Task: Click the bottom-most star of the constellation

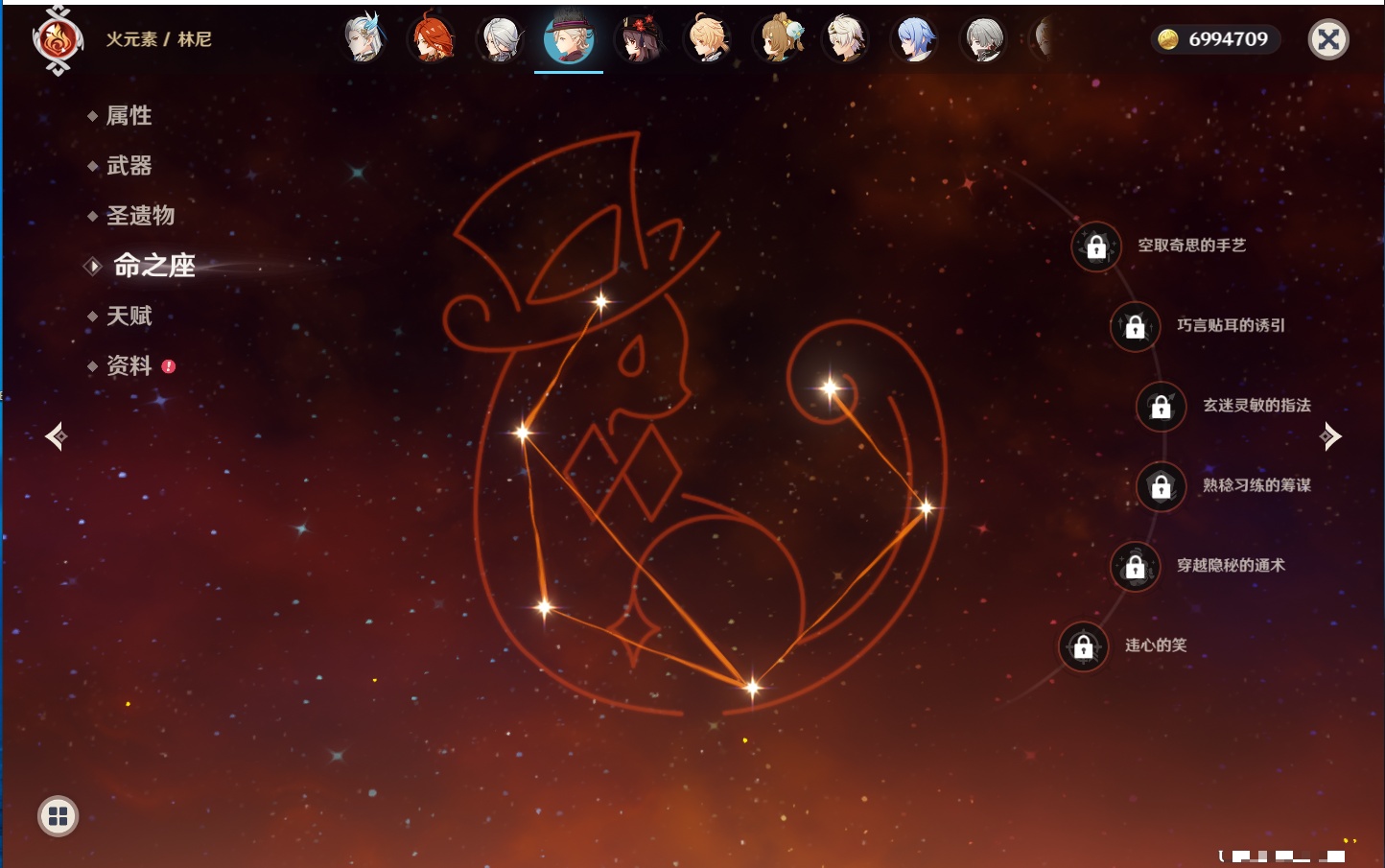Action: click(x=753, y=687)
